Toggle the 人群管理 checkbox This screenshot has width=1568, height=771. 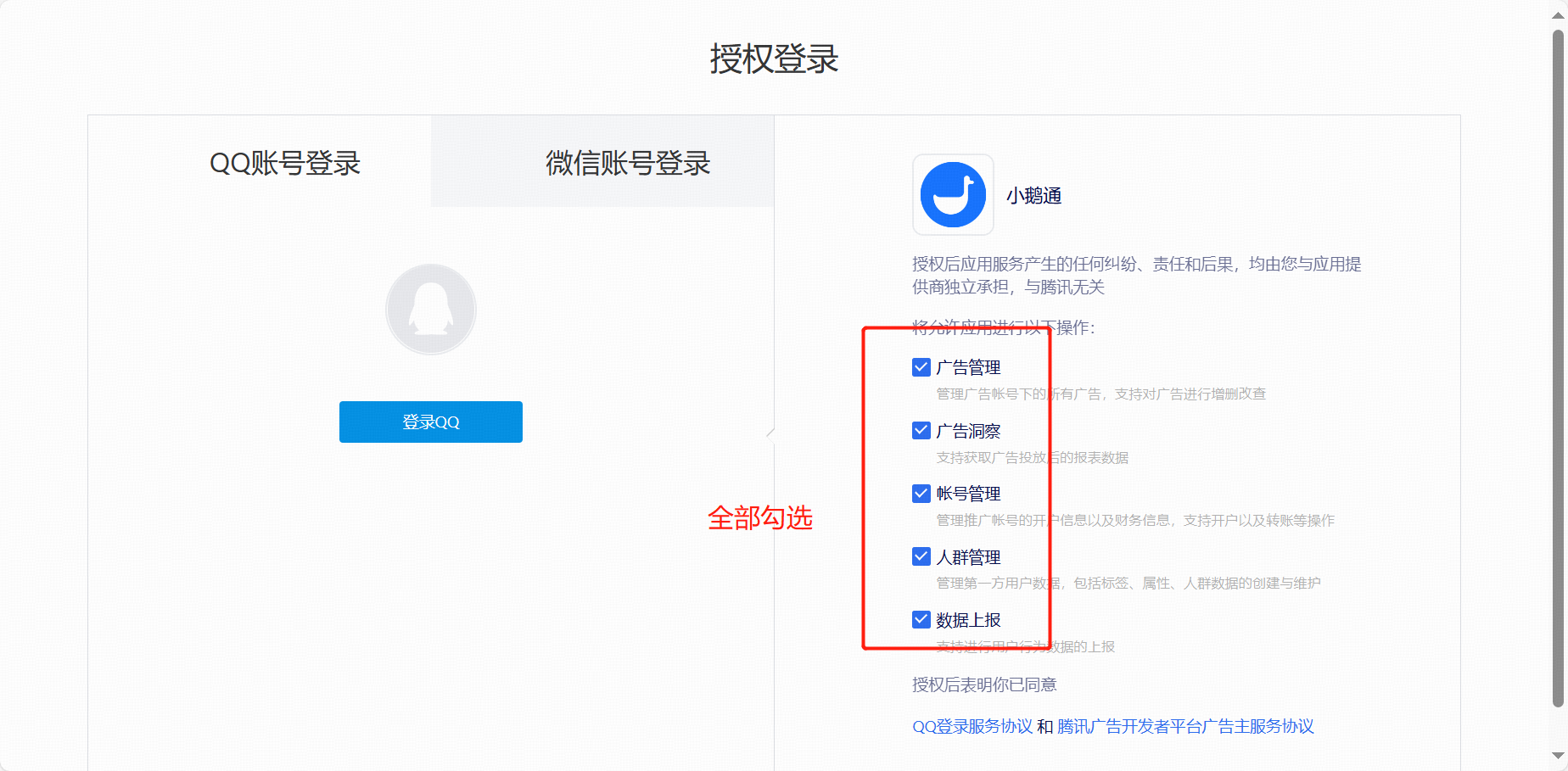tap(921, 556)
